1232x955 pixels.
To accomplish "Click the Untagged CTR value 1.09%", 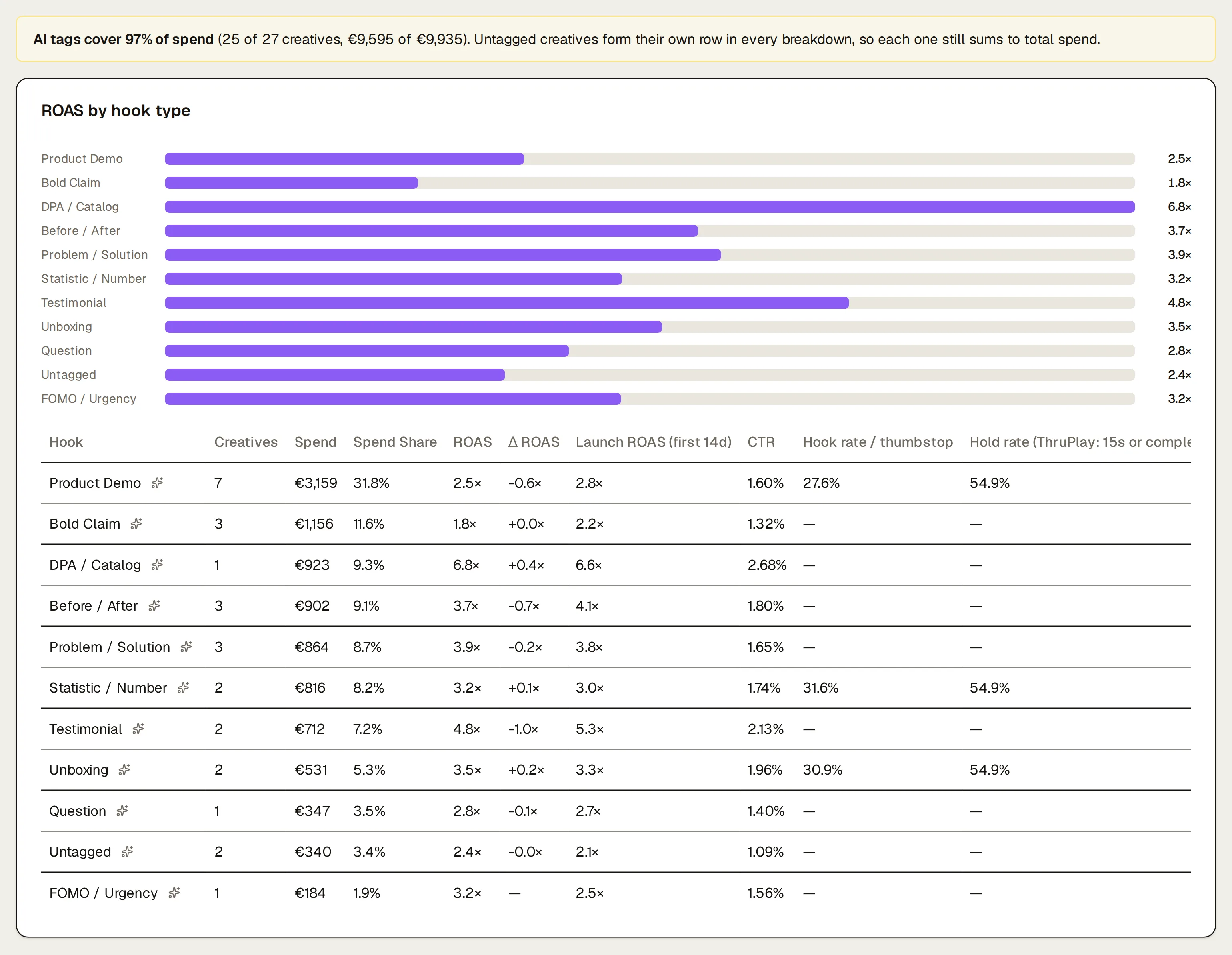I will tap(766, 852).
